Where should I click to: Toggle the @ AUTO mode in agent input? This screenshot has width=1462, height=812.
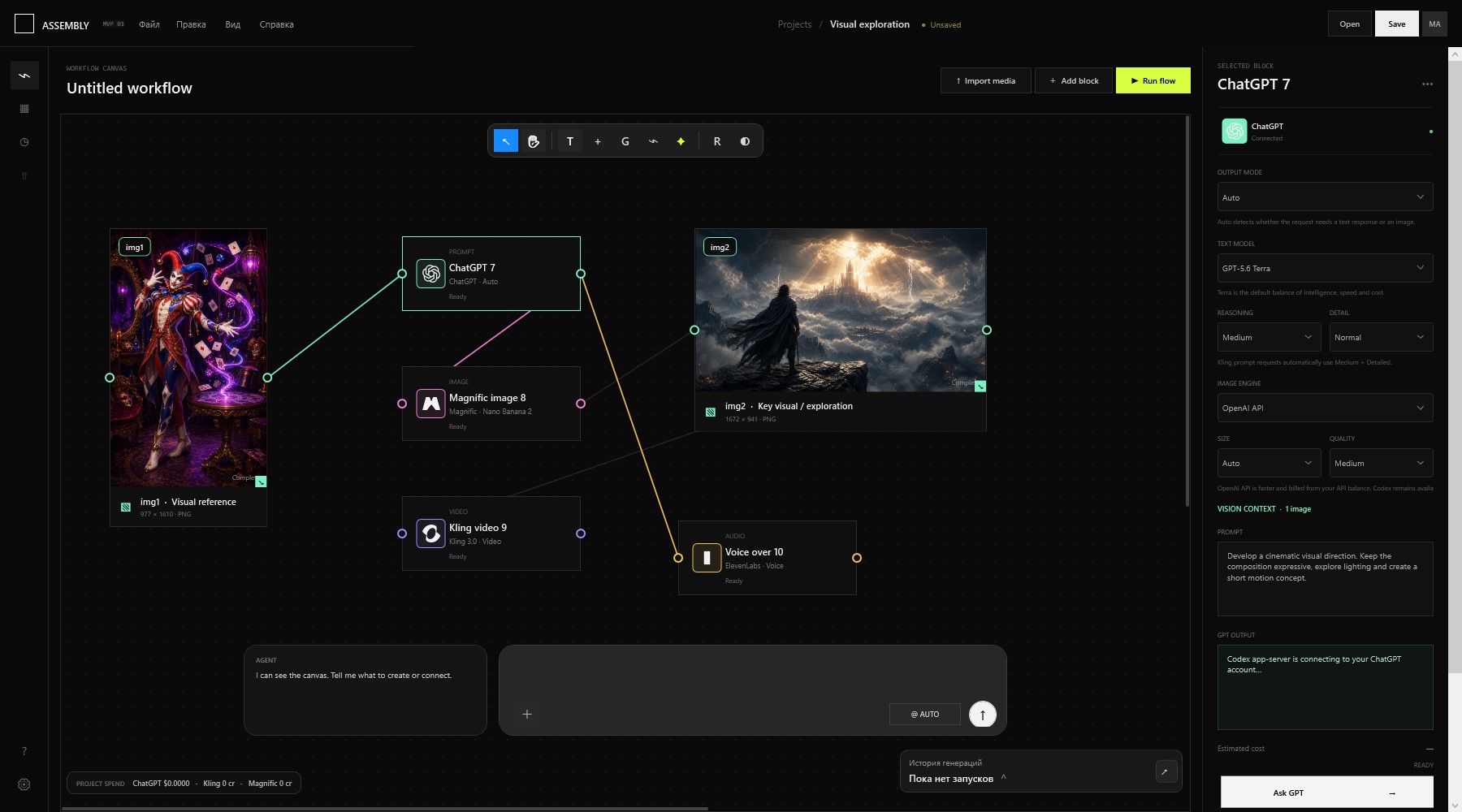925,715
